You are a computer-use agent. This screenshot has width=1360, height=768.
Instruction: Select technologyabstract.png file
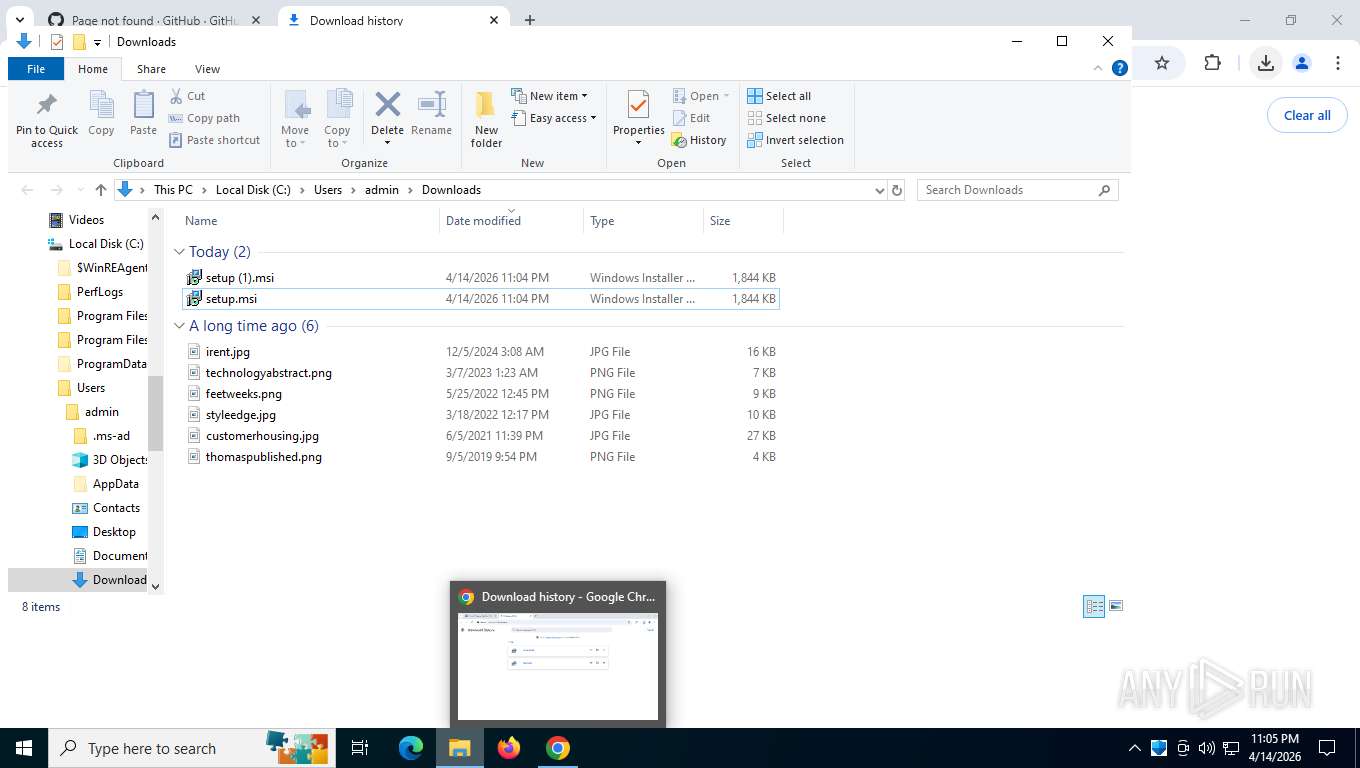click(x=480, y=373)
